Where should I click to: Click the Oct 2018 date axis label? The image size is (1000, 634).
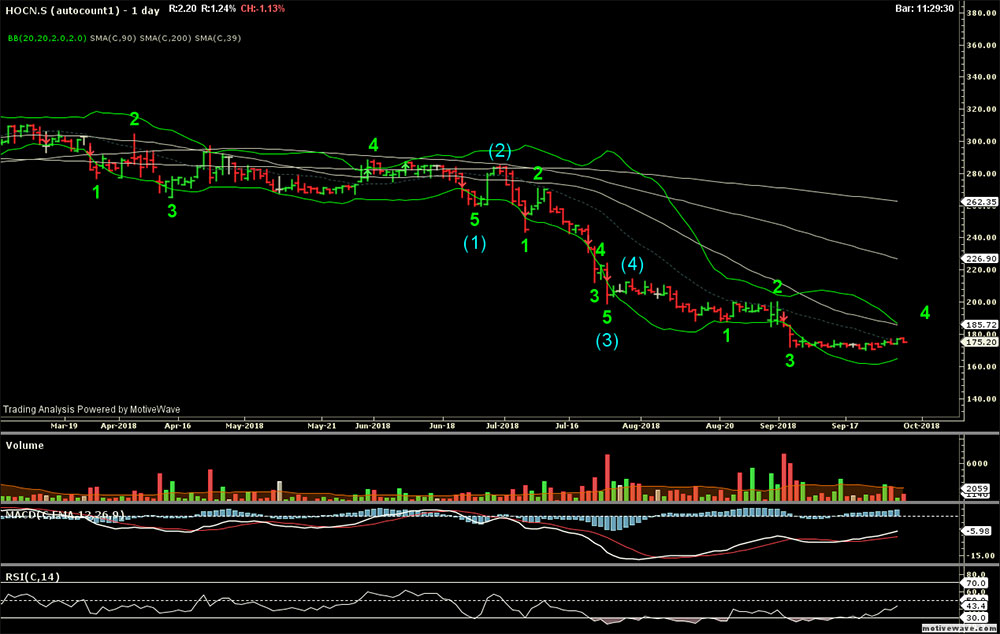[x=922, y=425]
